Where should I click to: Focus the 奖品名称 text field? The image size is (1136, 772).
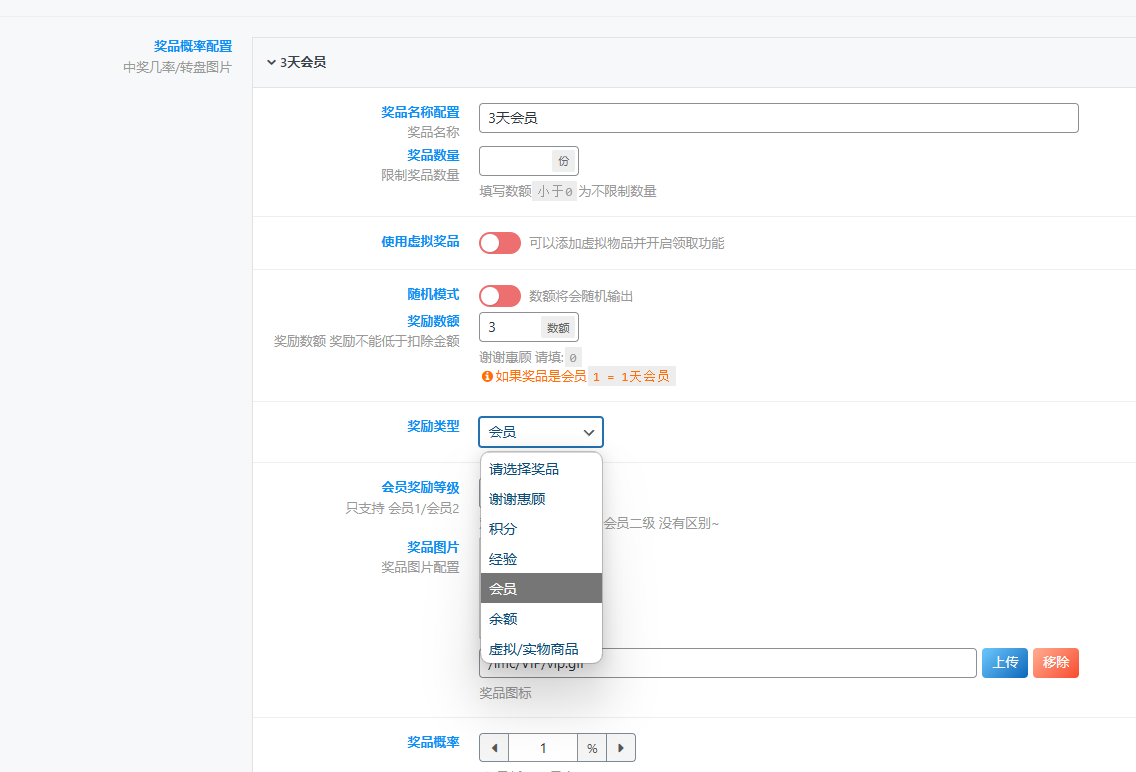click(779, 118)
